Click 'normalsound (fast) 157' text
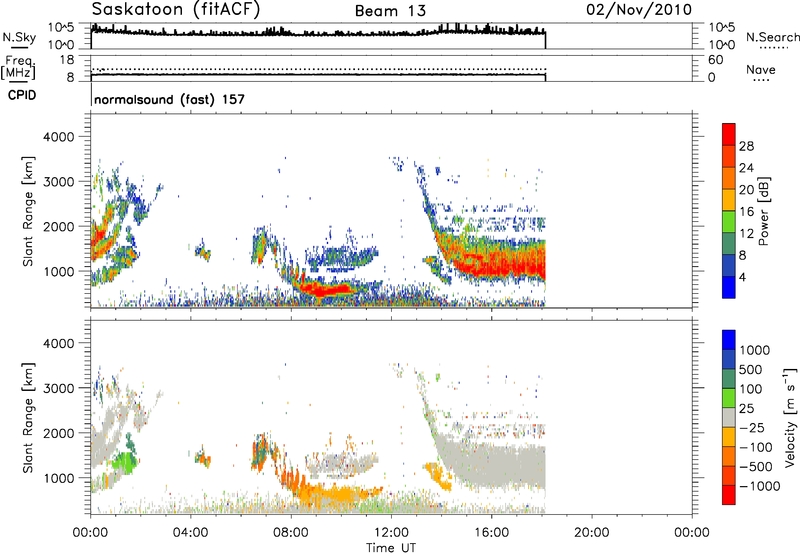The image size is (800, 554). pyautogui.click(x=169, y=99)
